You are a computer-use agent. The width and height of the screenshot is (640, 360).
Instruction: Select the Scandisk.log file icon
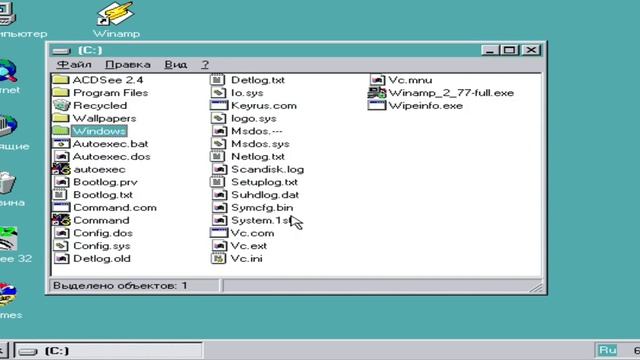point(219,169)
